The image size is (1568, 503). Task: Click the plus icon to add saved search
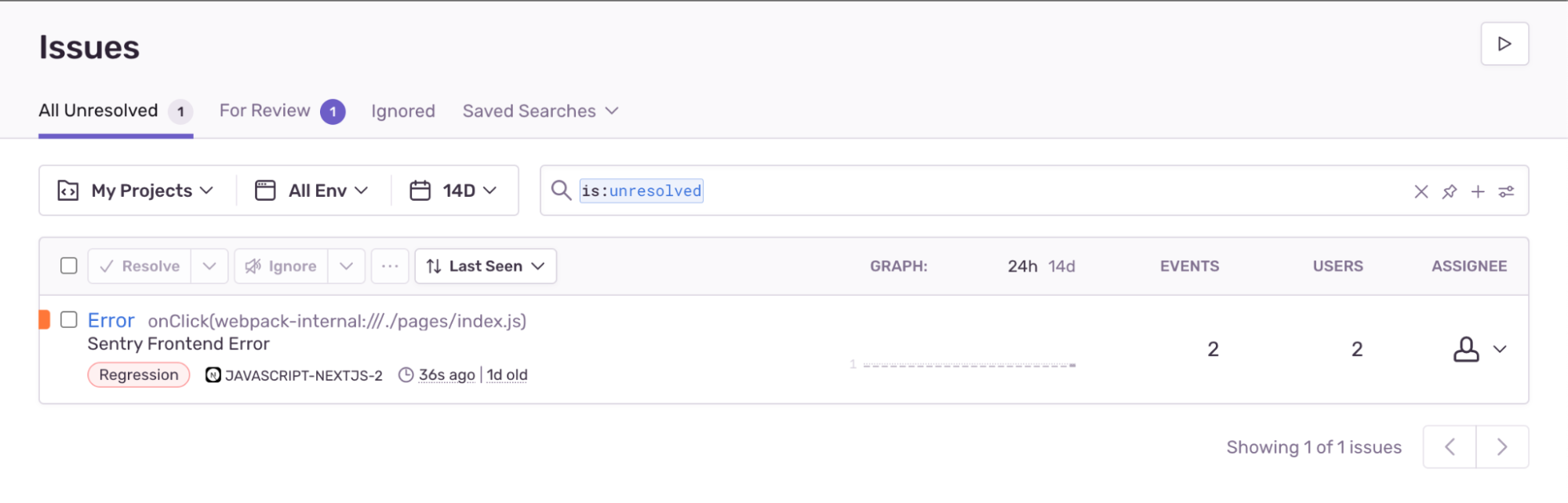click(x=1478, y=191)
